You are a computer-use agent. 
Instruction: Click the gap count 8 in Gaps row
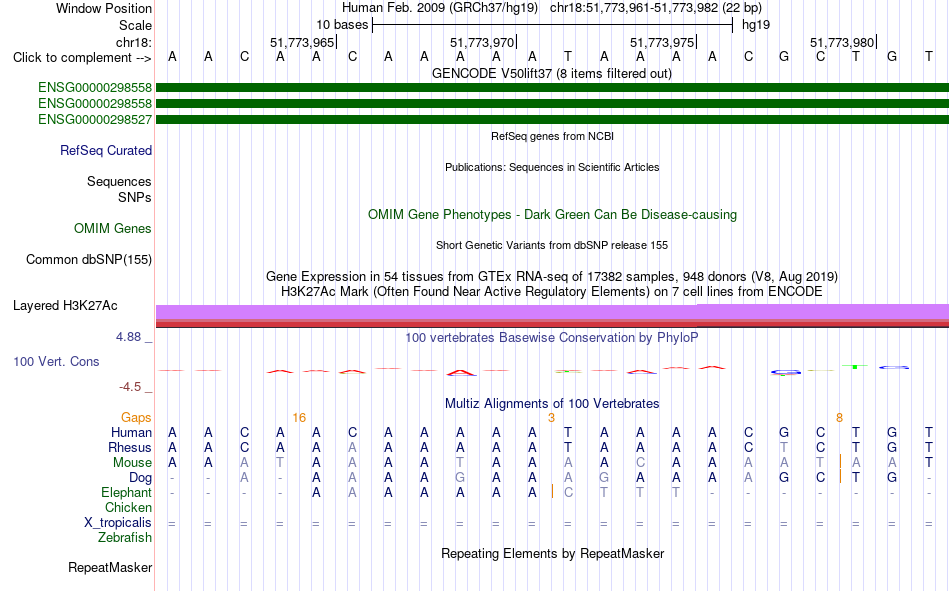pyautogui.click(x=839, y=418)
